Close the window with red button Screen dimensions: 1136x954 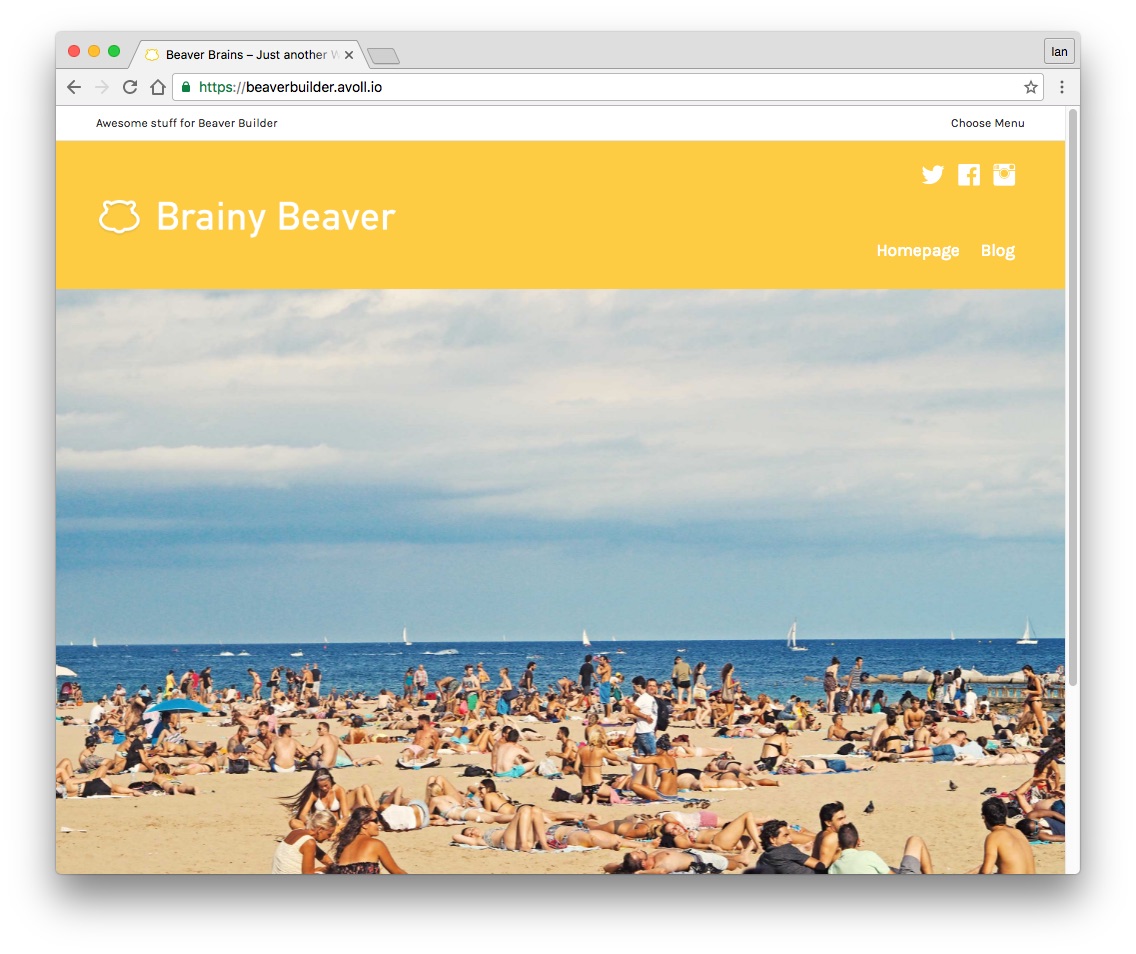74,51
